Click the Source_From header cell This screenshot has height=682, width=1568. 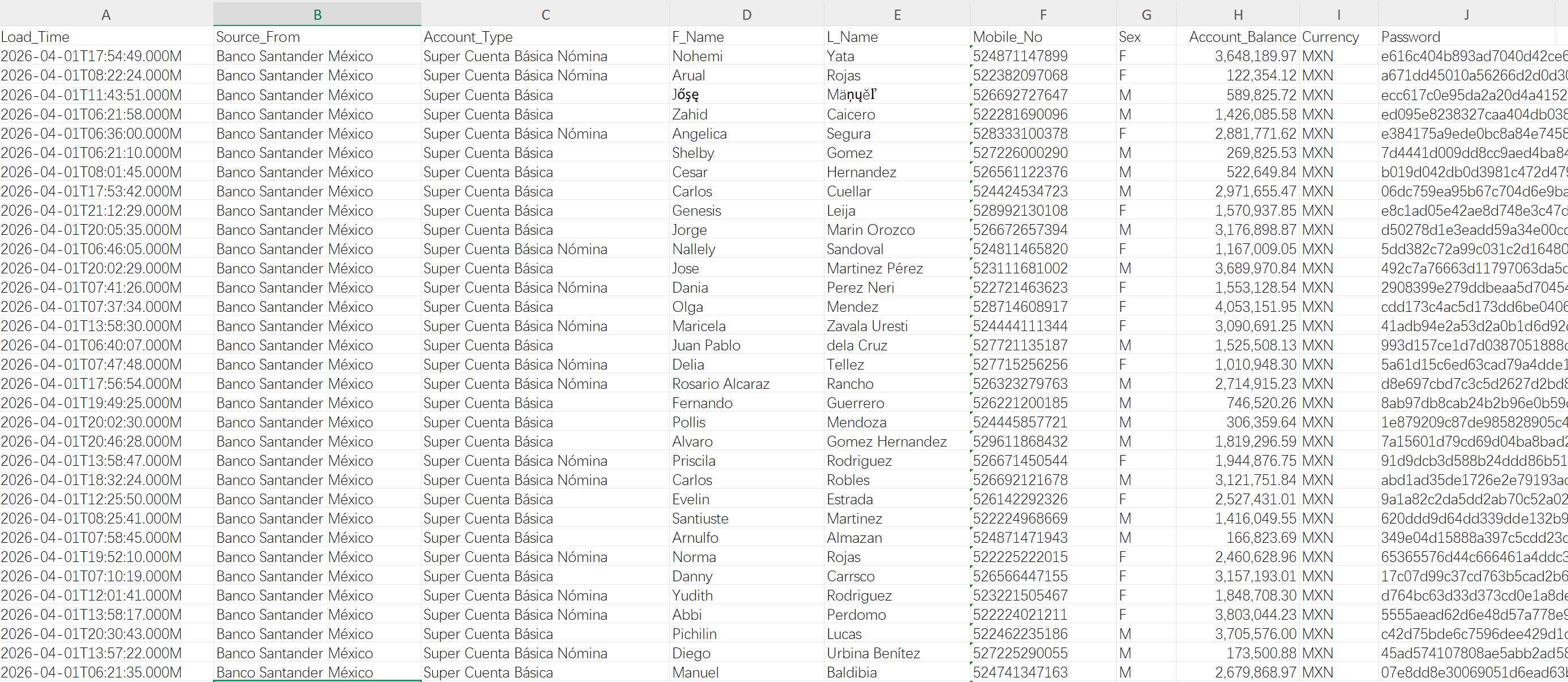tap(317, 36)
